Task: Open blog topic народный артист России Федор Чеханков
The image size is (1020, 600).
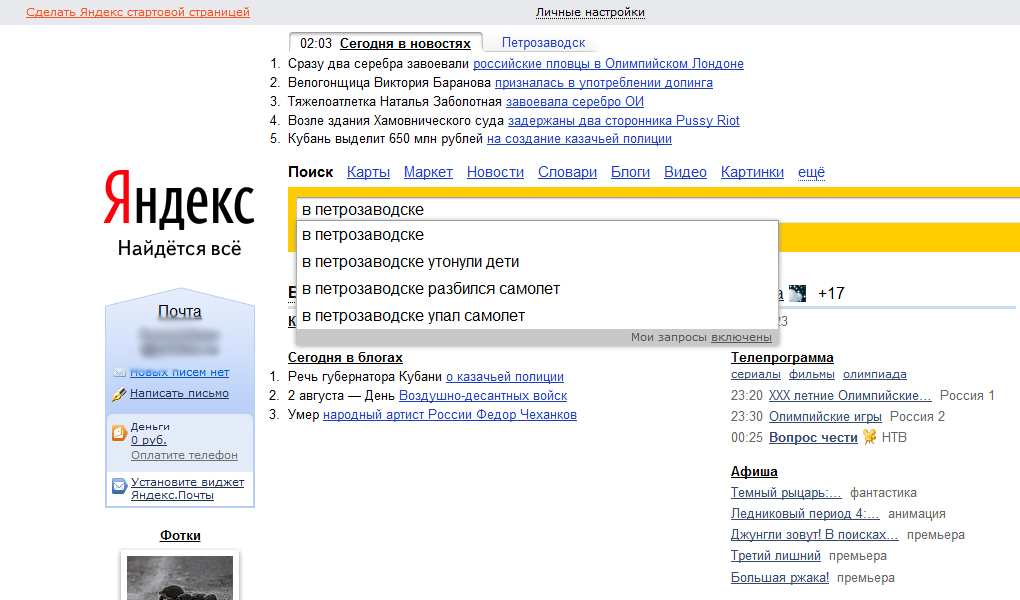Action: (x=450, y=415)
